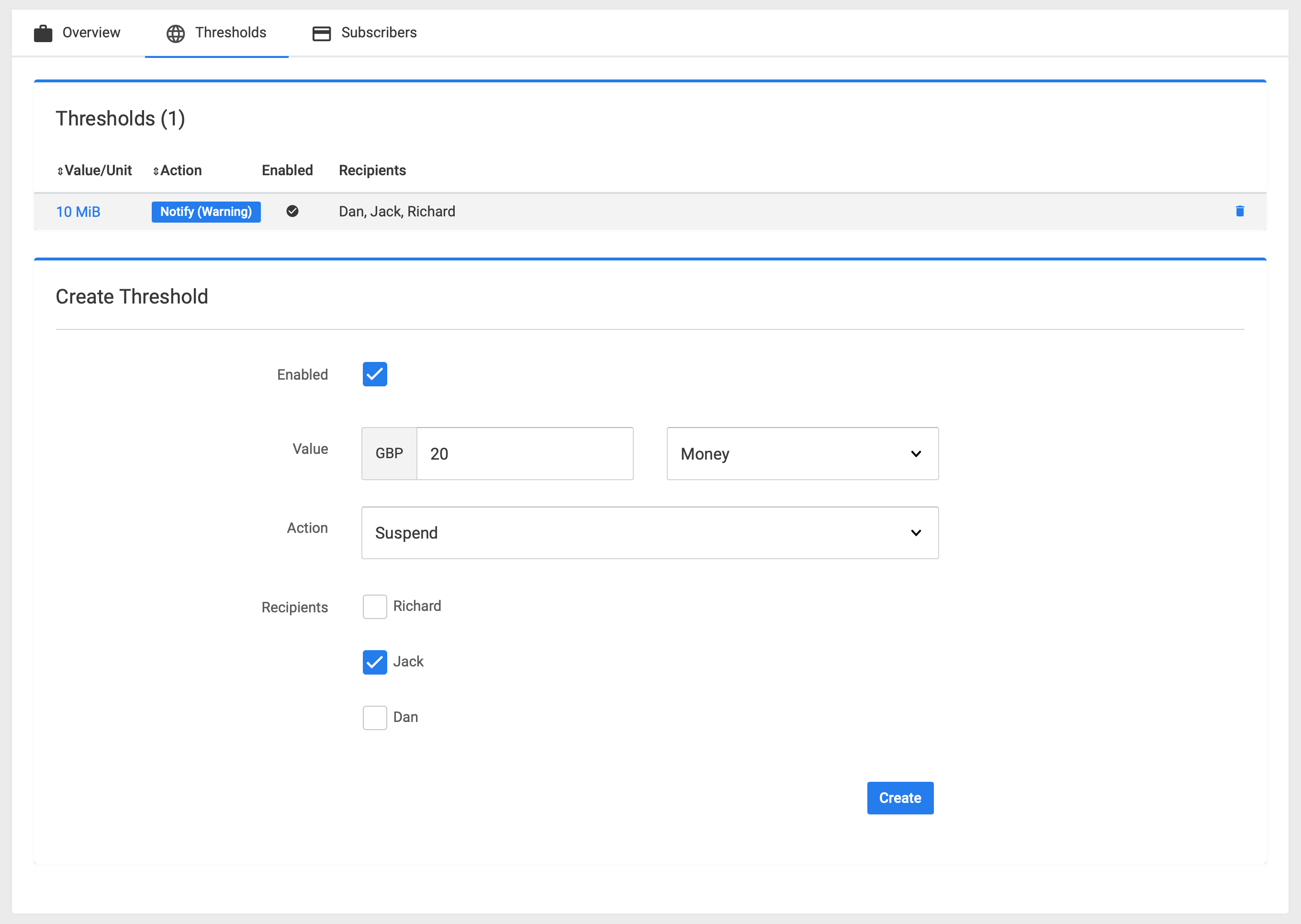Open the Suspend action dropdown
This screenshot has width=1301, height=924.
(650, 532)
